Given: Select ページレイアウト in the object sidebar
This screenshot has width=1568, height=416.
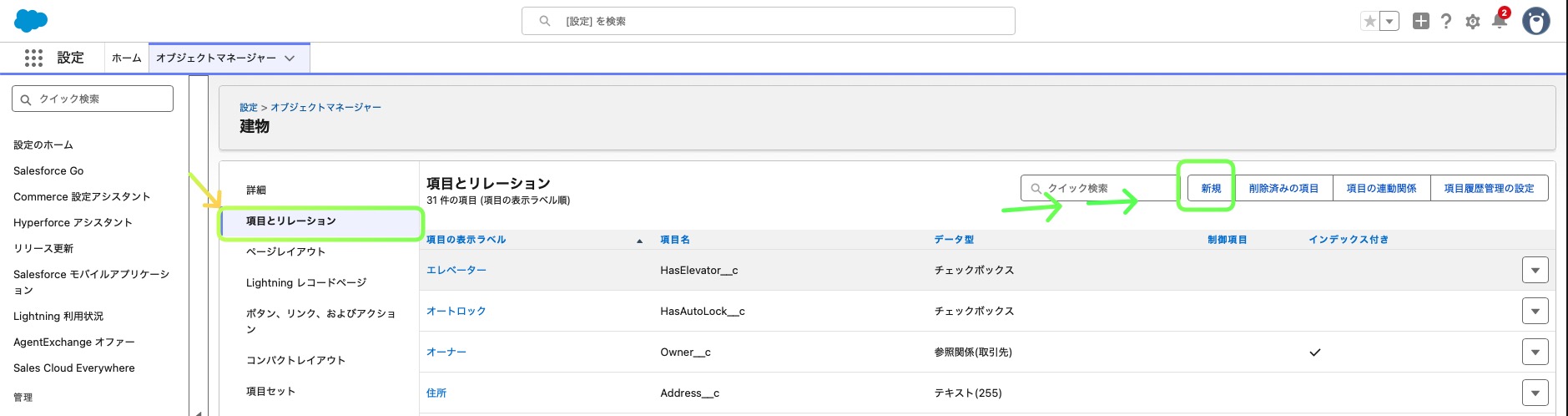Looking at the screenshot, I should click(285, 251).
